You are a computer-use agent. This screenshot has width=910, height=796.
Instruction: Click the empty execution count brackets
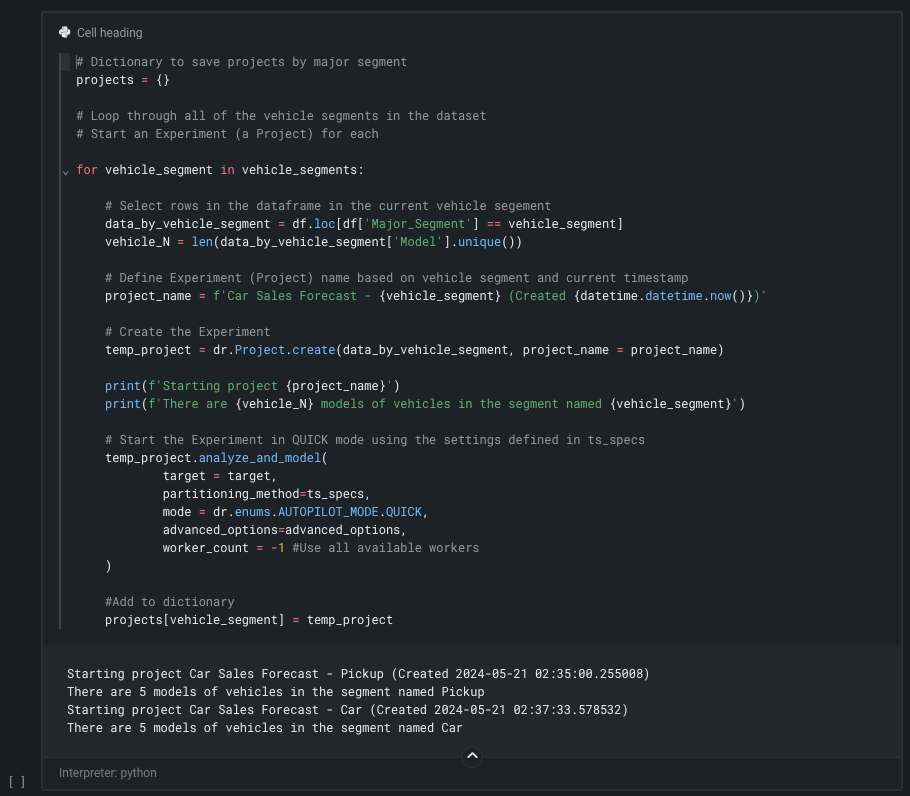pyautogui.click(x=17, y=781)
